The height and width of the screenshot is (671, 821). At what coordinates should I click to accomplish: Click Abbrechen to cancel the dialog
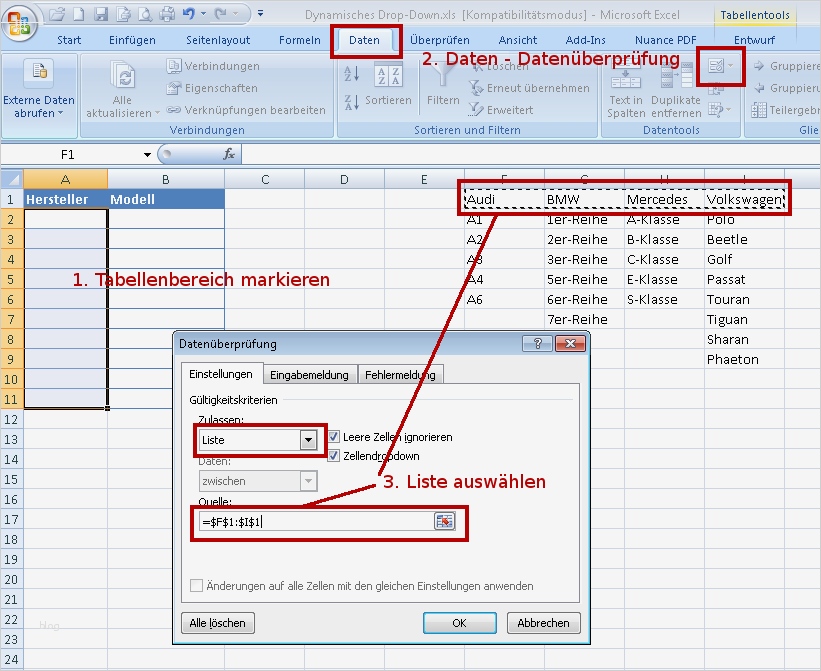543,623
